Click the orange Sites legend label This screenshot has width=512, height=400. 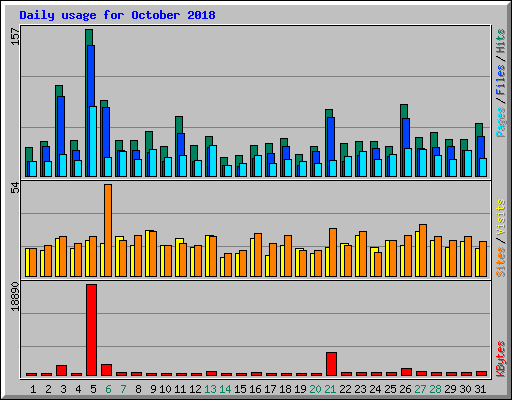pyautogui.click(x=501, y=262)
